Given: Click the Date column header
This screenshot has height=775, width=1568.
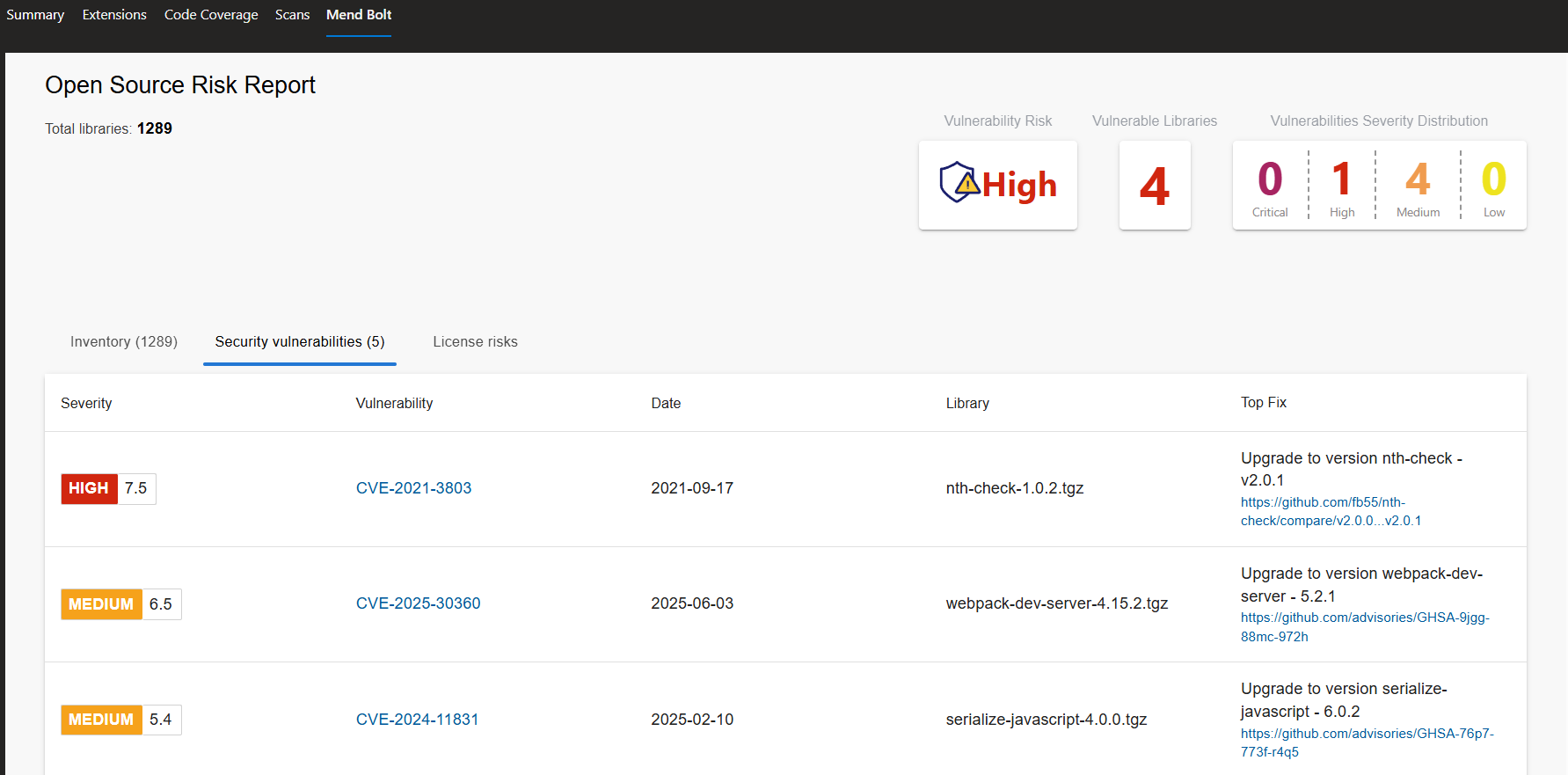Looking at the screenshot, I should click(666, 403).
